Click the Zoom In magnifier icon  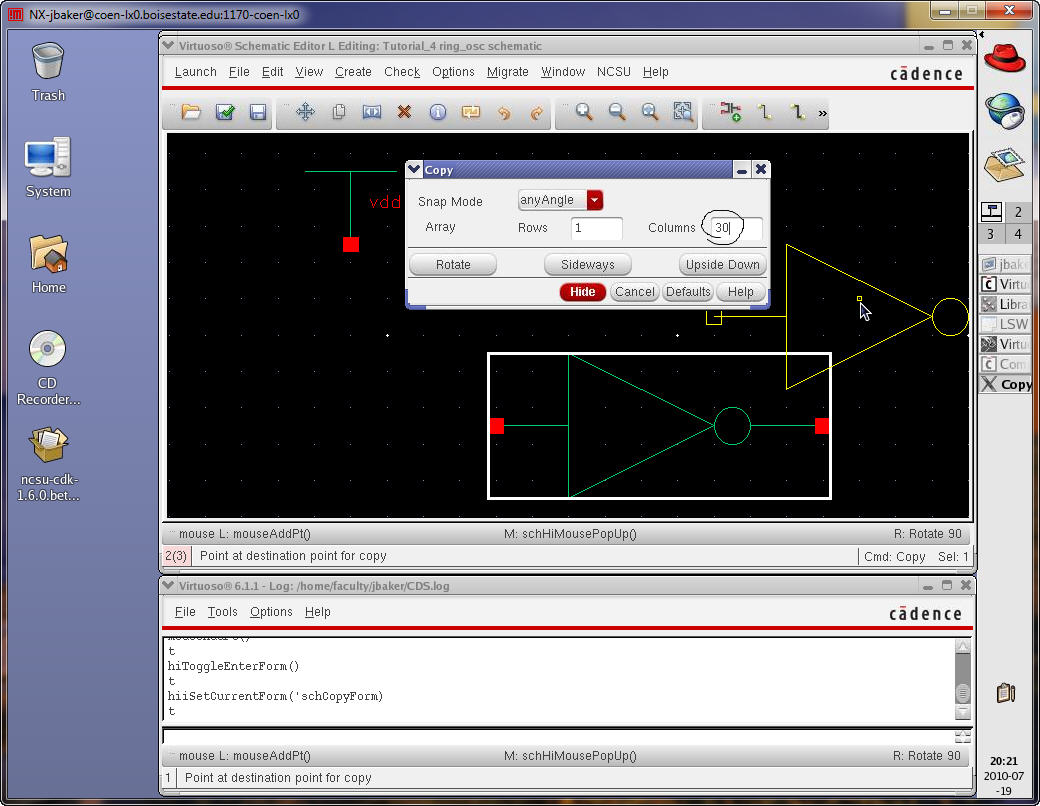[x=584, y=112]
